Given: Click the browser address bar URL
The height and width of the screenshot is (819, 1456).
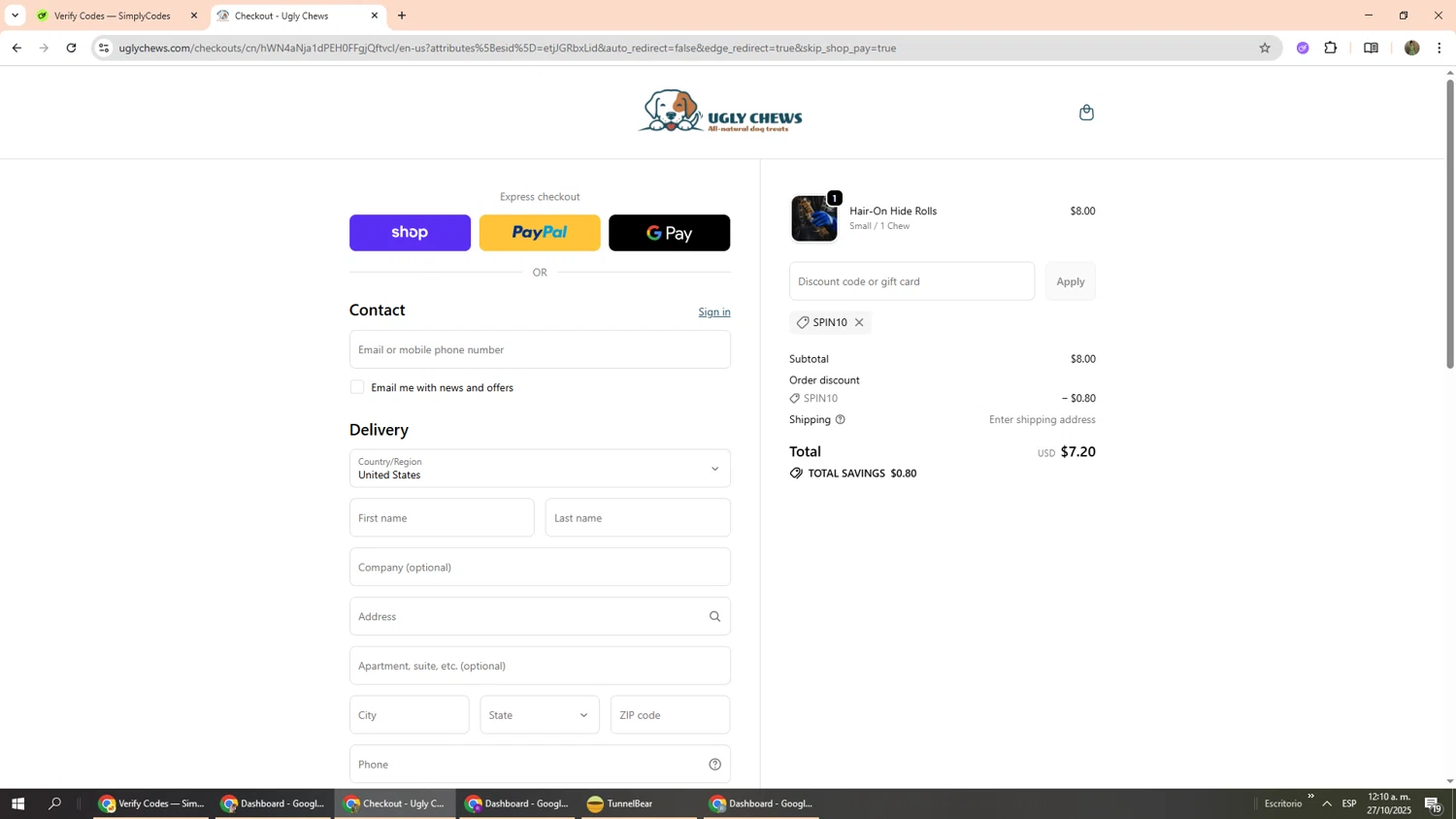Looking at the screenshot, I should (x=508, y=48).
